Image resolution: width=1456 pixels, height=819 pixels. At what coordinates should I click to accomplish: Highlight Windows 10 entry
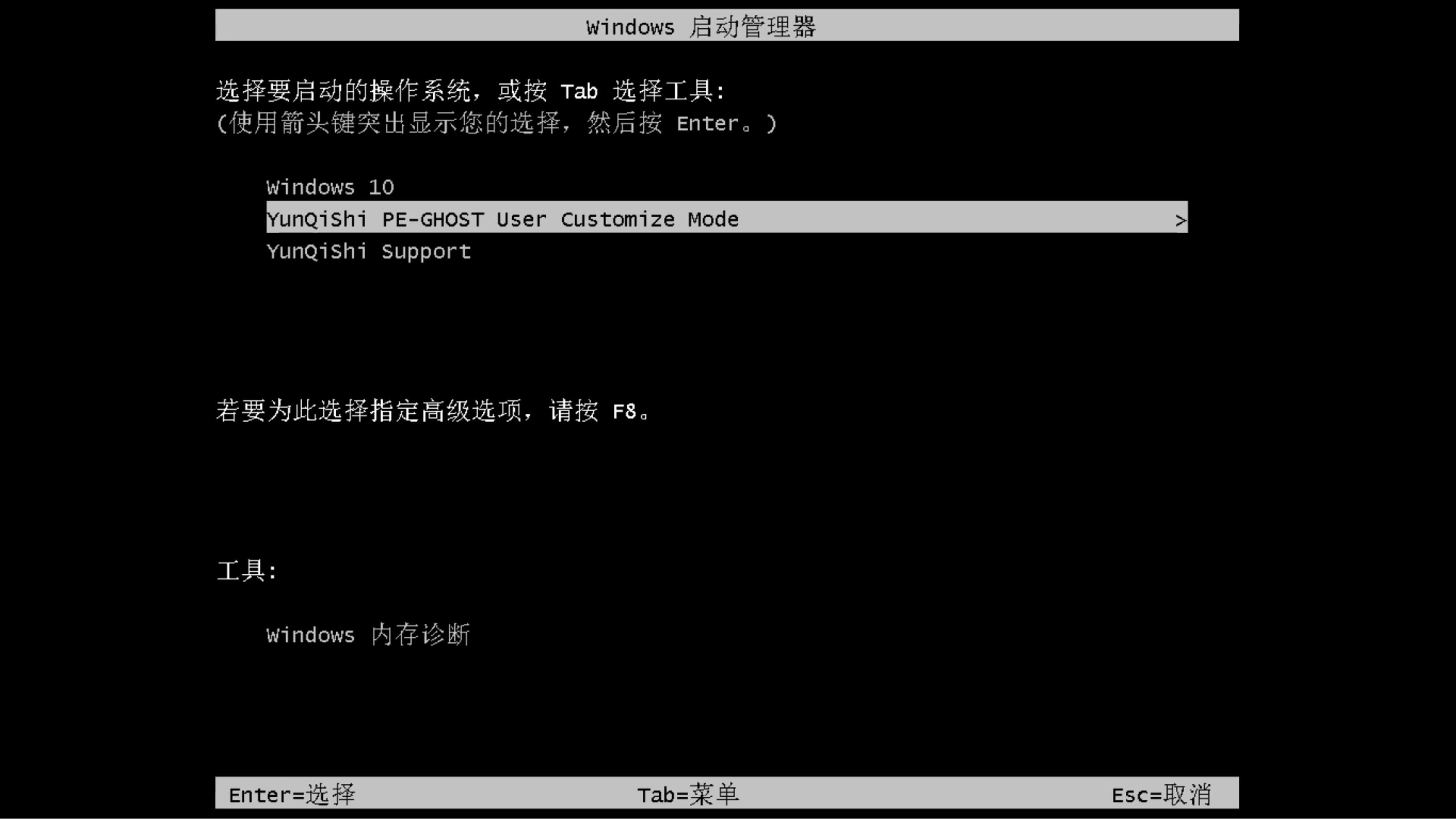[x=330, y=187]
